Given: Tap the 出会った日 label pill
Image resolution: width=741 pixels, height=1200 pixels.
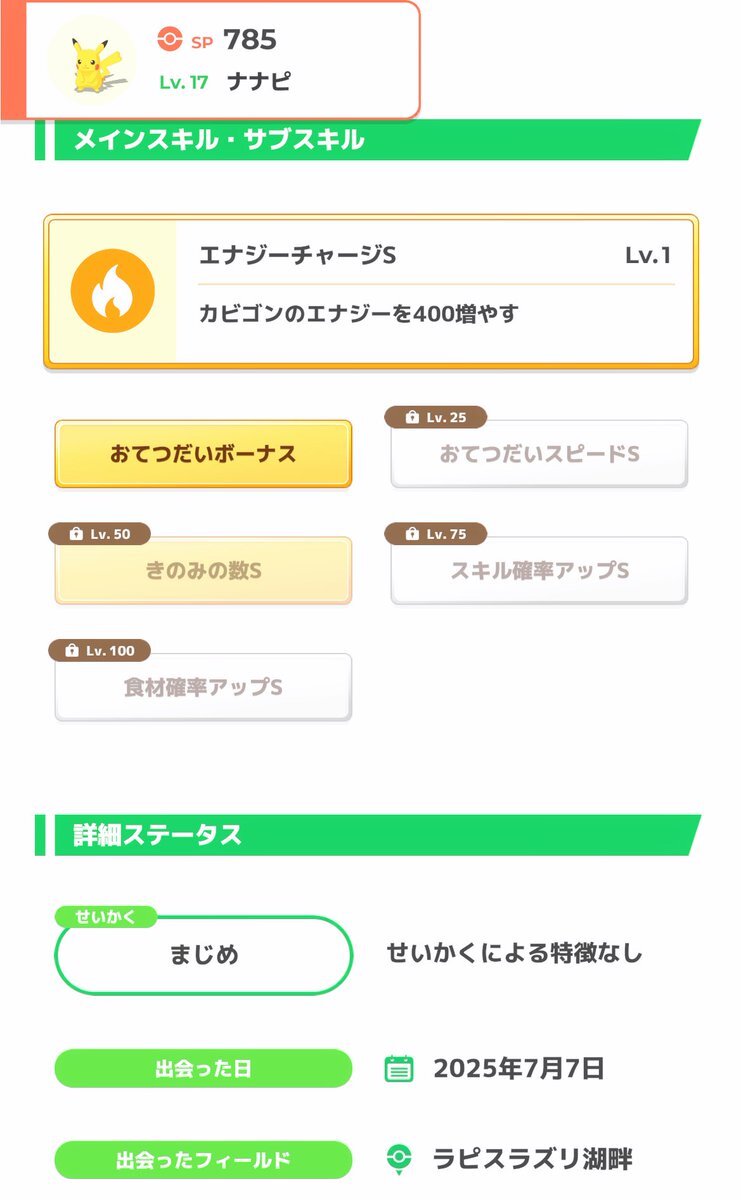Looking at the screenshot, I should coord(203,1069).
